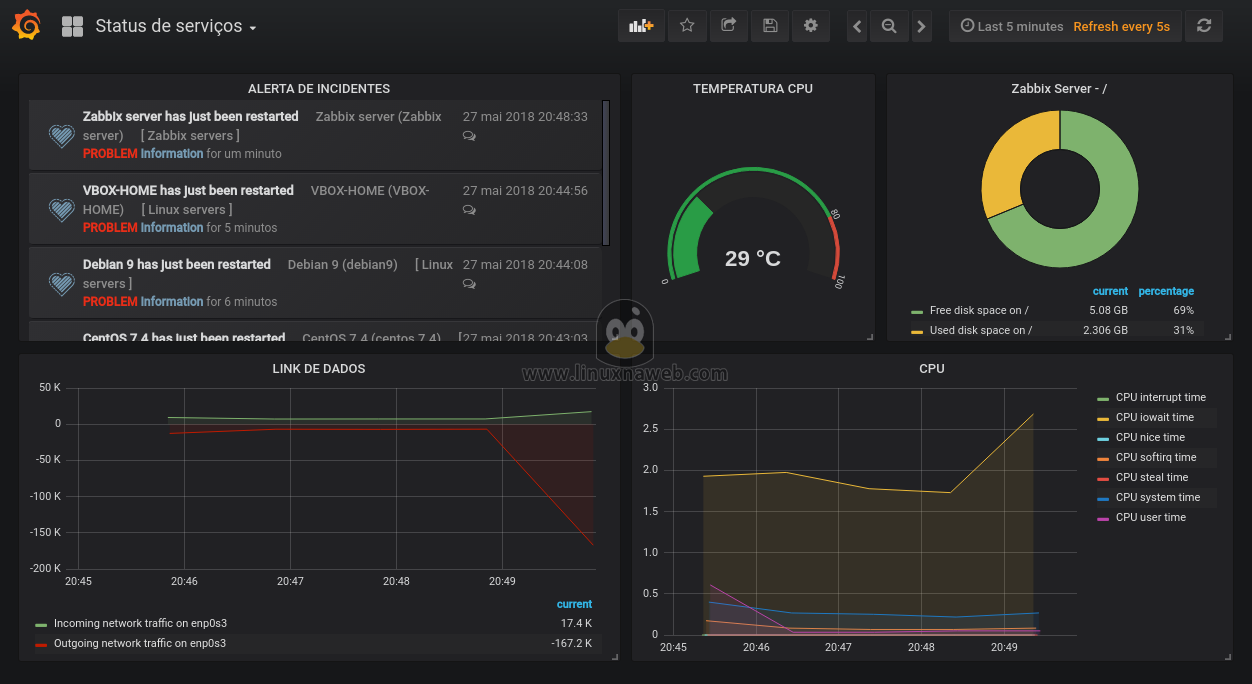Open comments on VBOX-HOME alert
This screenshot has width=1252, height=684.
469,210
